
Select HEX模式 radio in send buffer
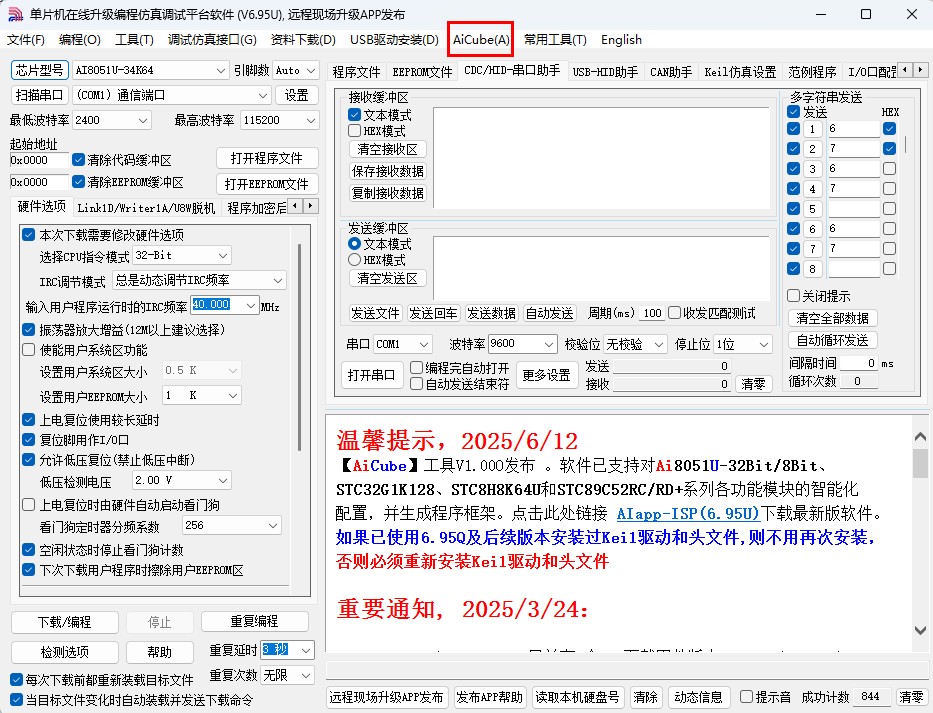point(355,260)
